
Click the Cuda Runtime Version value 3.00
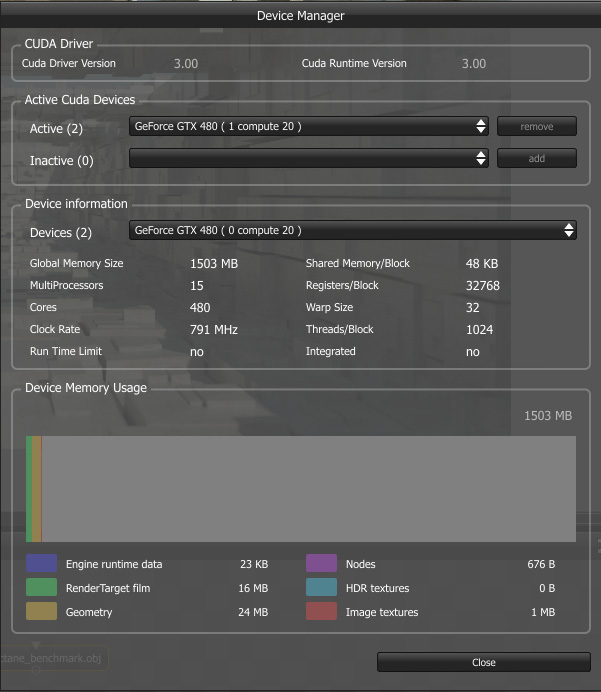(x=474, y=64)
